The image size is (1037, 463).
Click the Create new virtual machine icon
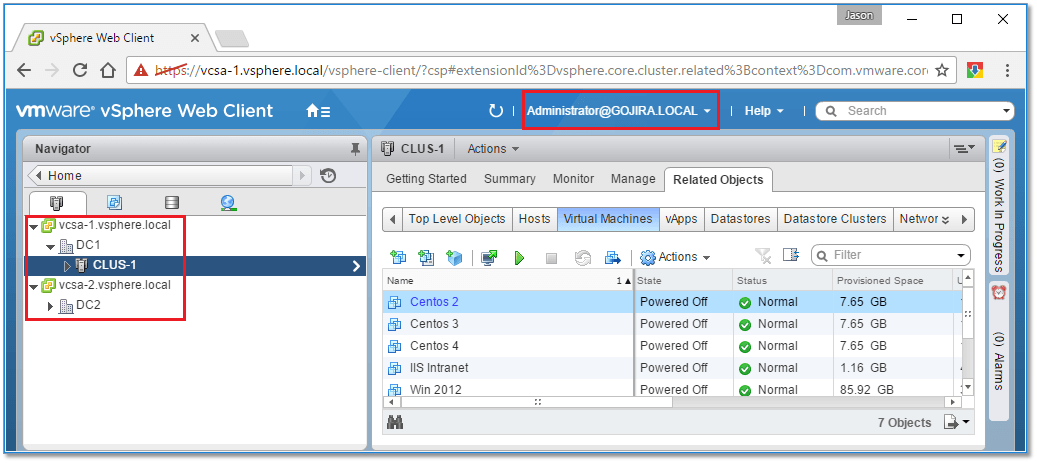click(398, 257)
